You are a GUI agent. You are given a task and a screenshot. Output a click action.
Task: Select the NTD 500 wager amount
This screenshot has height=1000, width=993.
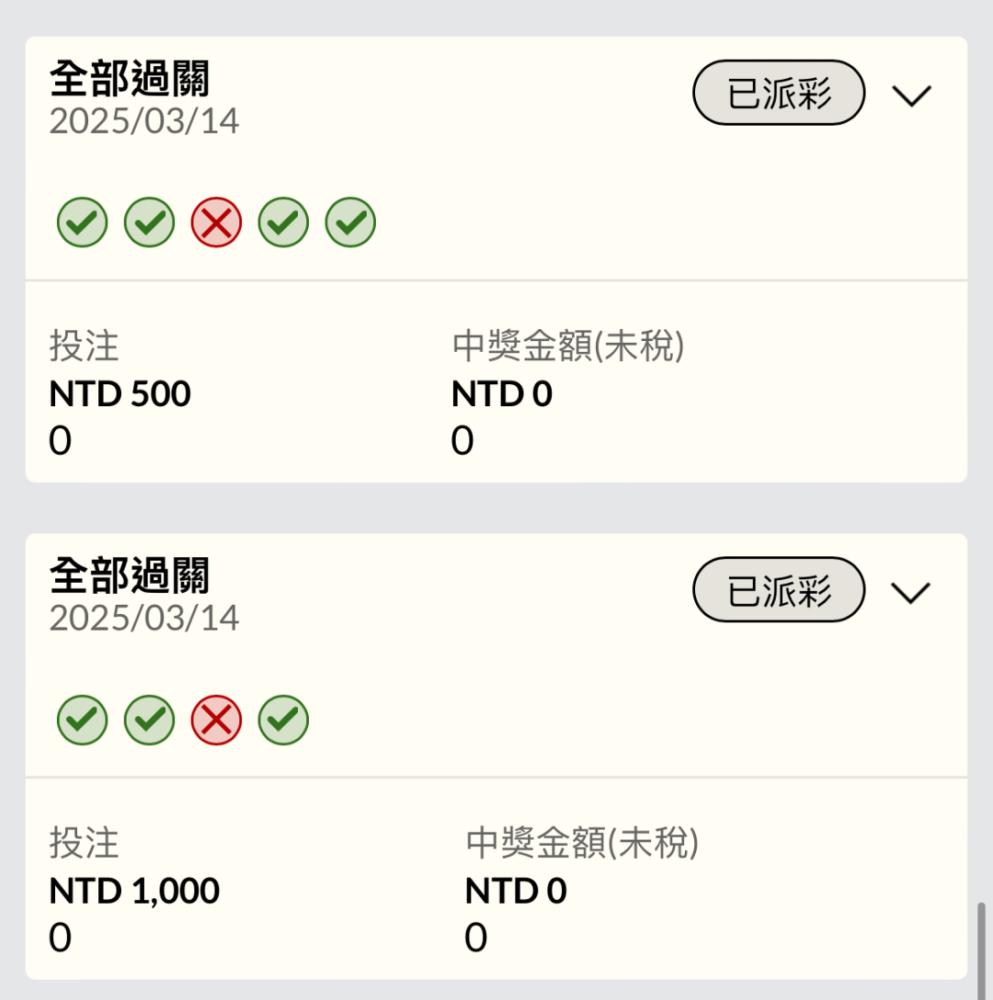(x=120, y=393)
